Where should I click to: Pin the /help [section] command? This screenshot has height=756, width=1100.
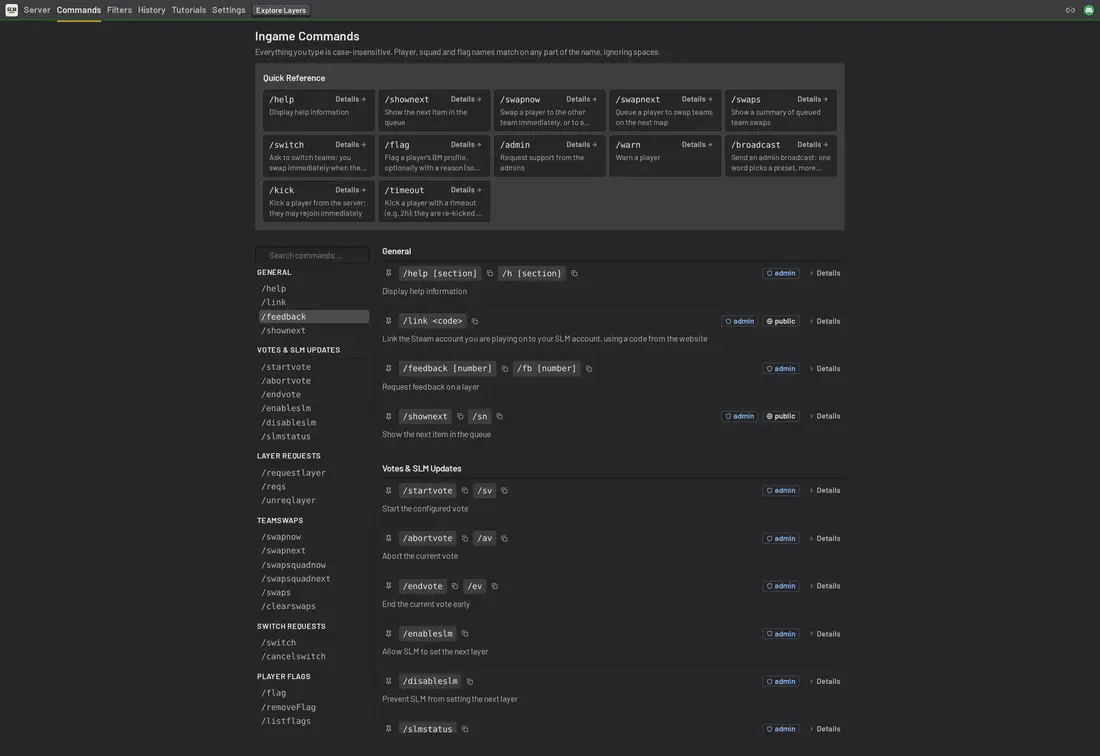[x=388, y=273]
